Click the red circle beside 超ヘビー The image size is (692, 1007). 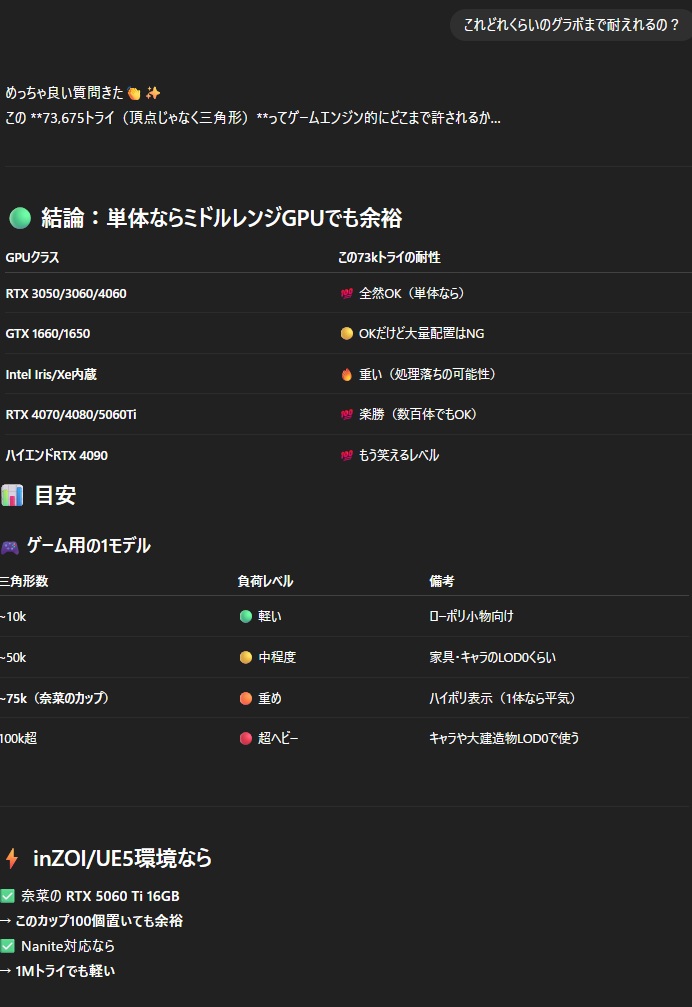tap(246, 739)
